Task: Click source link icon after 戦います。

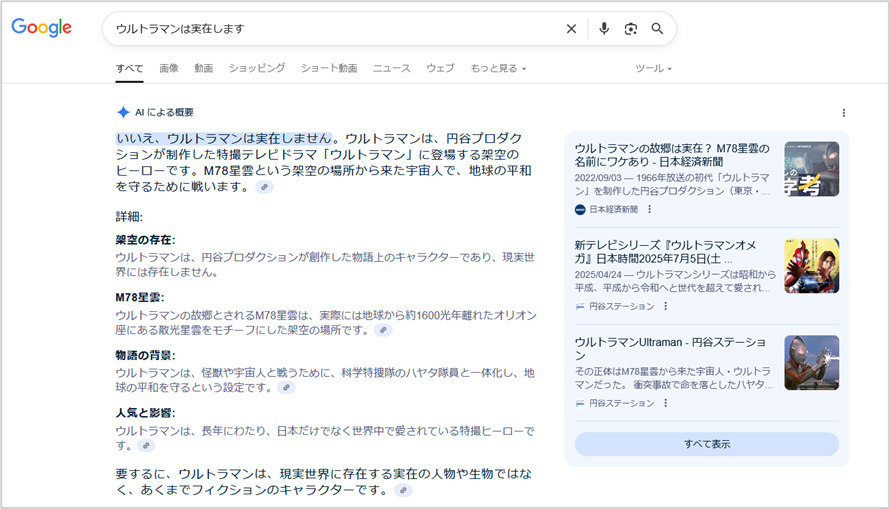Action: 264,187
